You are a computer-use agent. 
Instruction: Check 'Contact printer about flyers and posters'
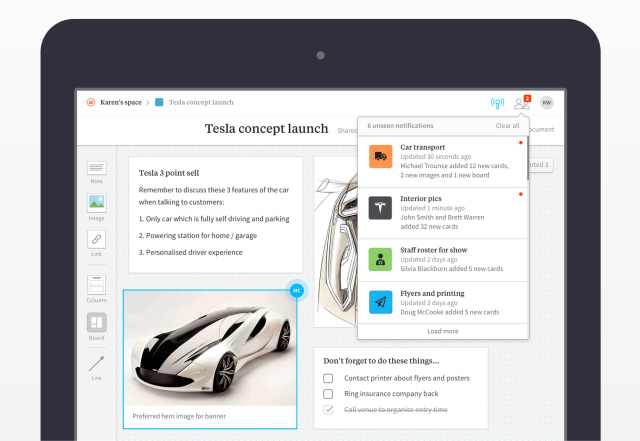[328, 378]
